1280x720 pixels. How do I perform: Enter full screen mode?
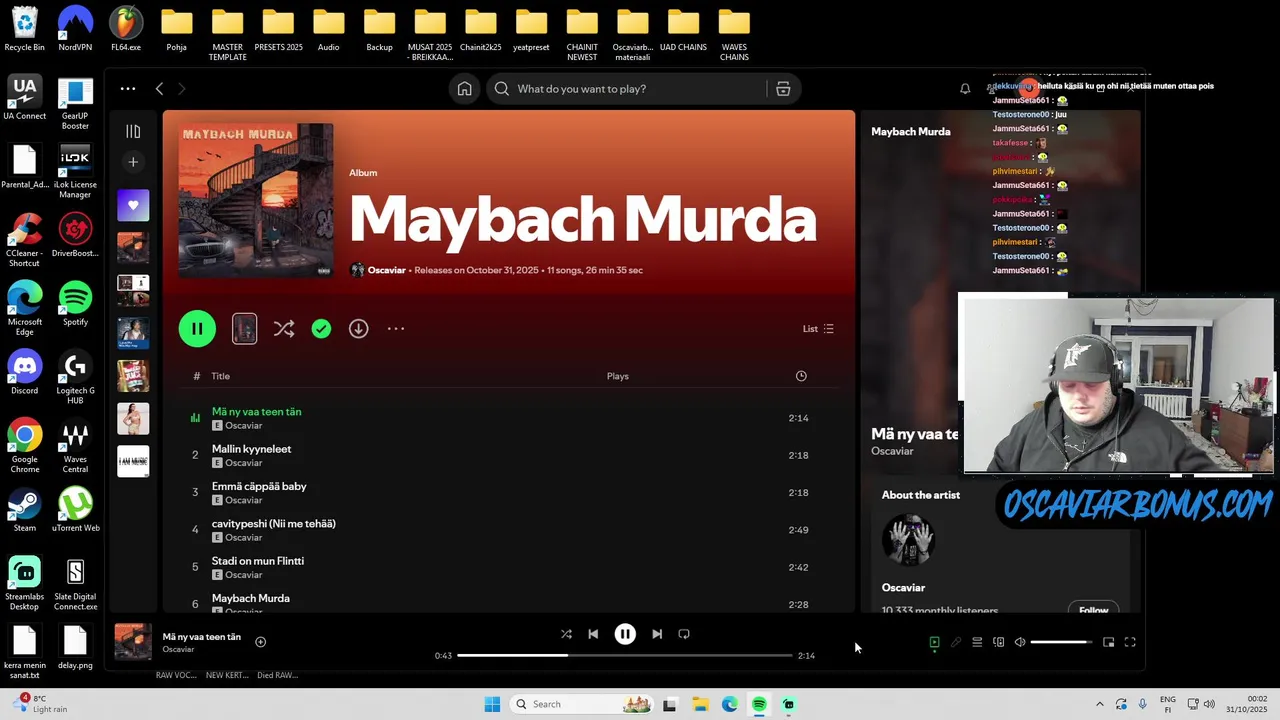pyautogui.click(x=1130, y=642)
